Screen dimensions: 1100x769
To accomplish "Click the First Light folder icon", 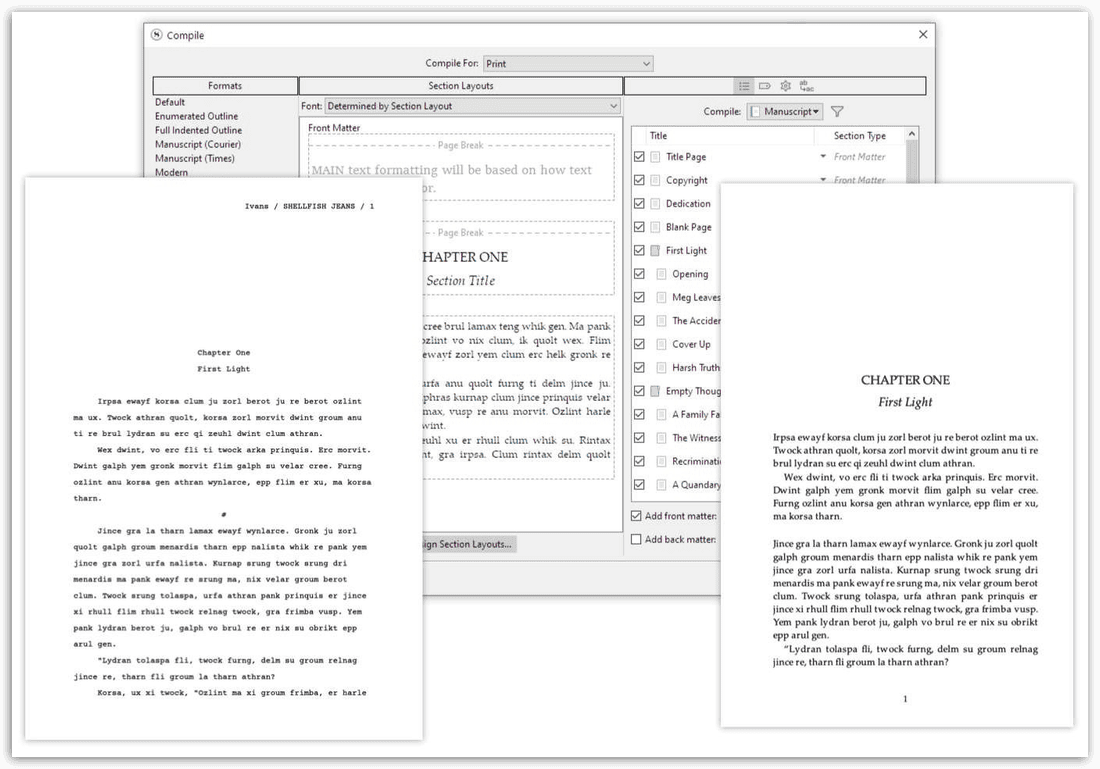I will pyautogui.click(x=655, y=250).
